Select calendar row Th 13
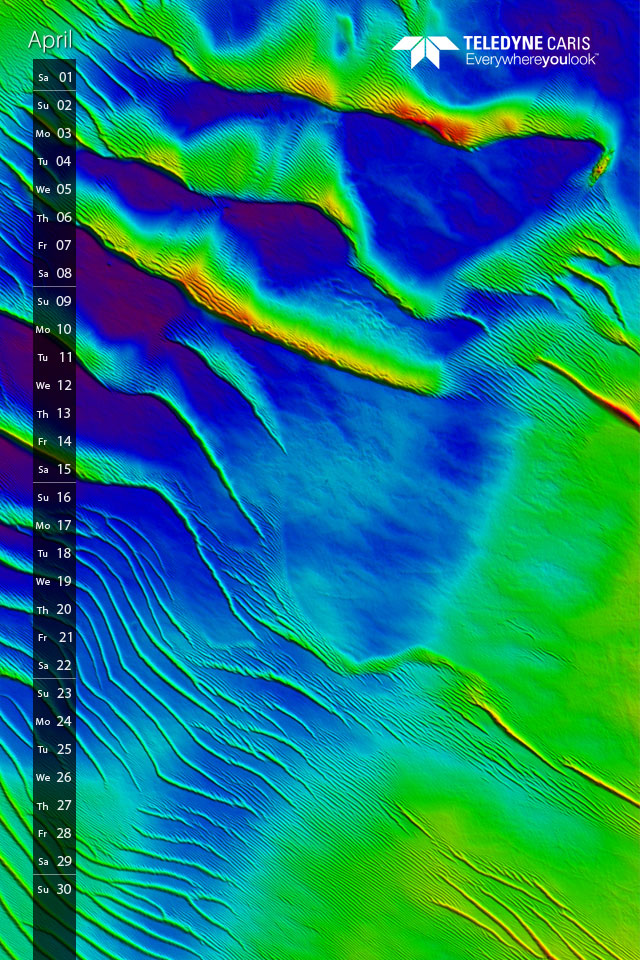 pyautogui.click(x=55, y=413)
